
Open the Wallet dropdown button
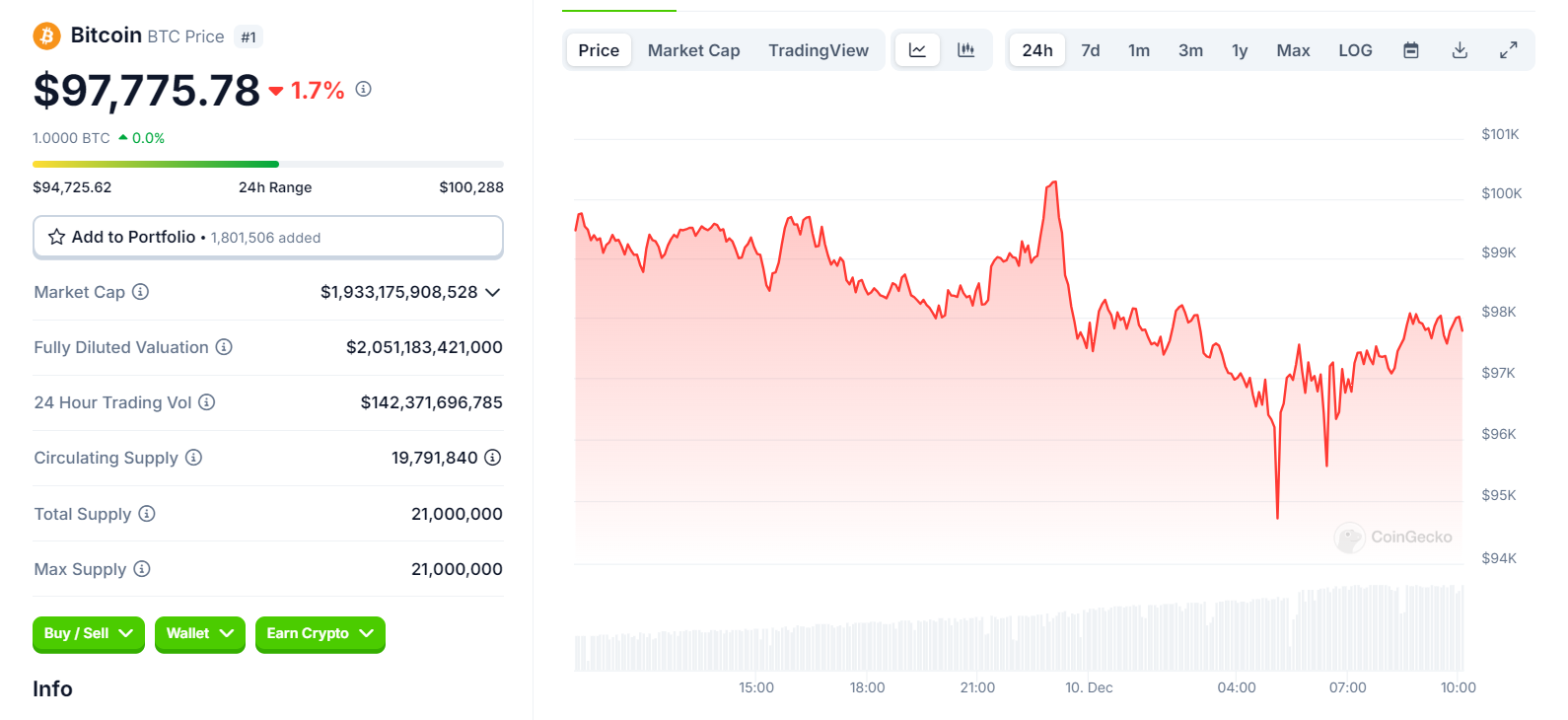(x=199, y=633)
